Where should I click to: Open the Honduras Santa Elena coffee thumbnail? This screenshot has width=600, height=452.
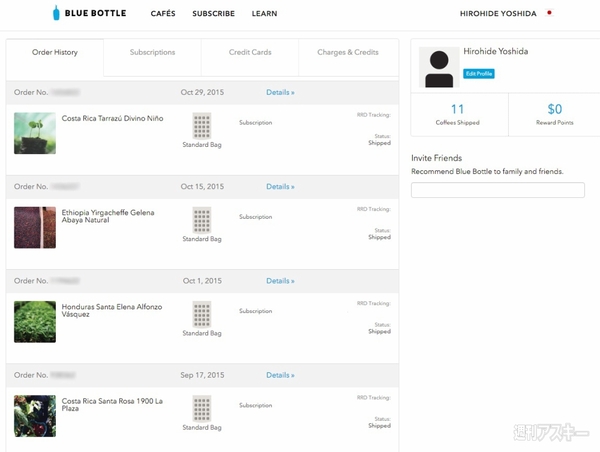(35, 322)
